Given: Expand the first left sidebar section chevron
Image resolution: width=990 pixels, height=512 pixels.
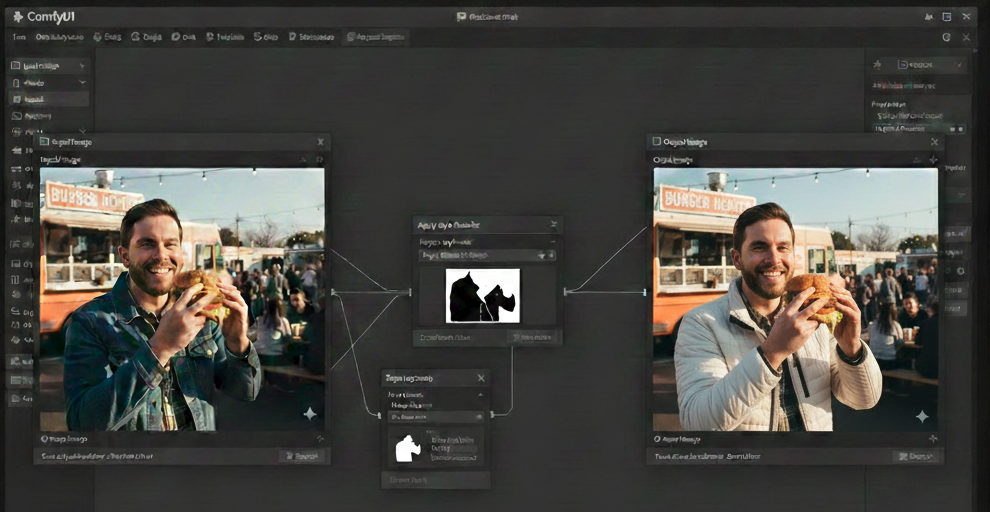Looking at the screenshot, I should [82, 65].
